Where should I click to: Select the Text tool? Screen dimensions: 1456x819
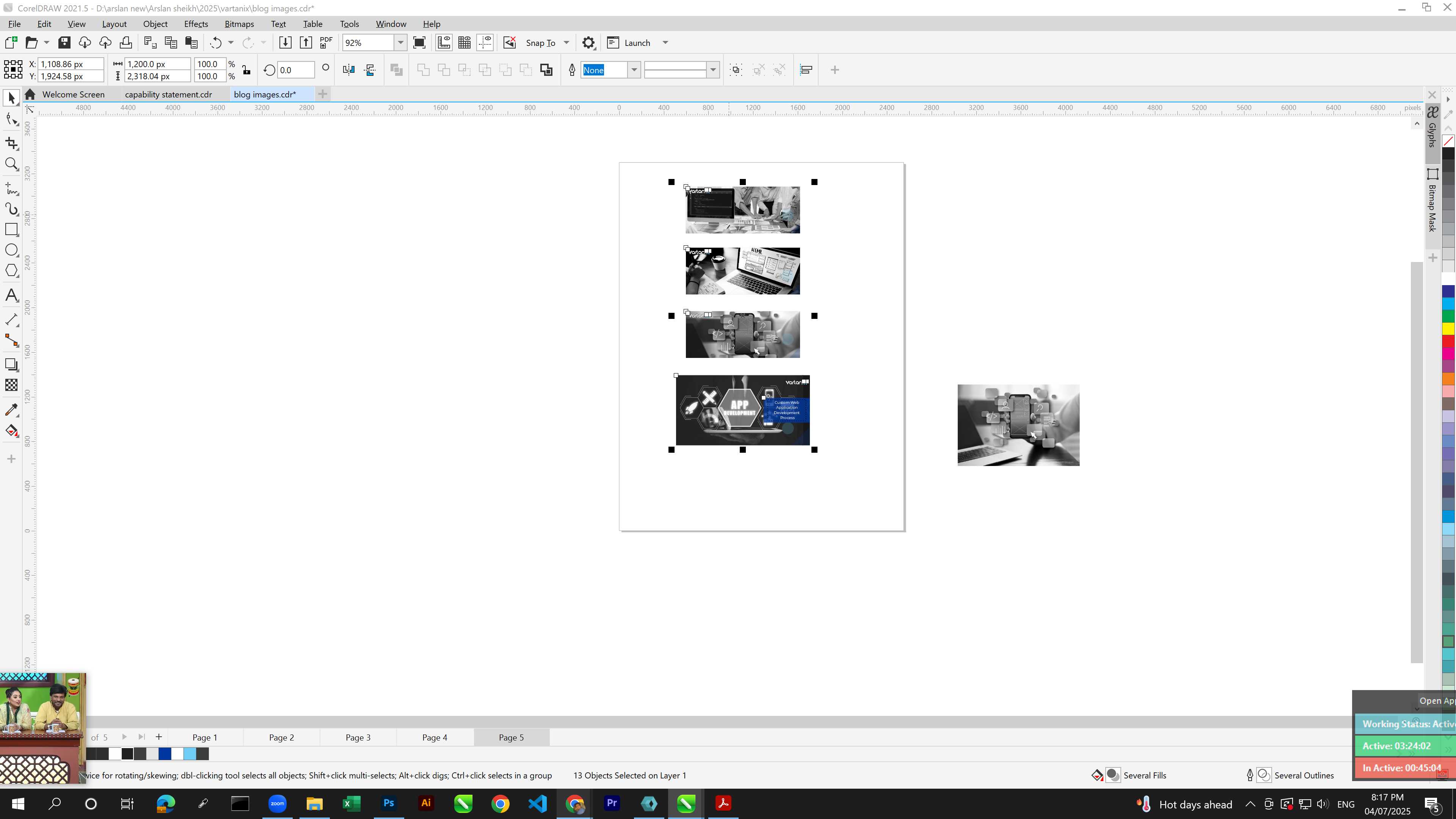click(x=11, y=295)
